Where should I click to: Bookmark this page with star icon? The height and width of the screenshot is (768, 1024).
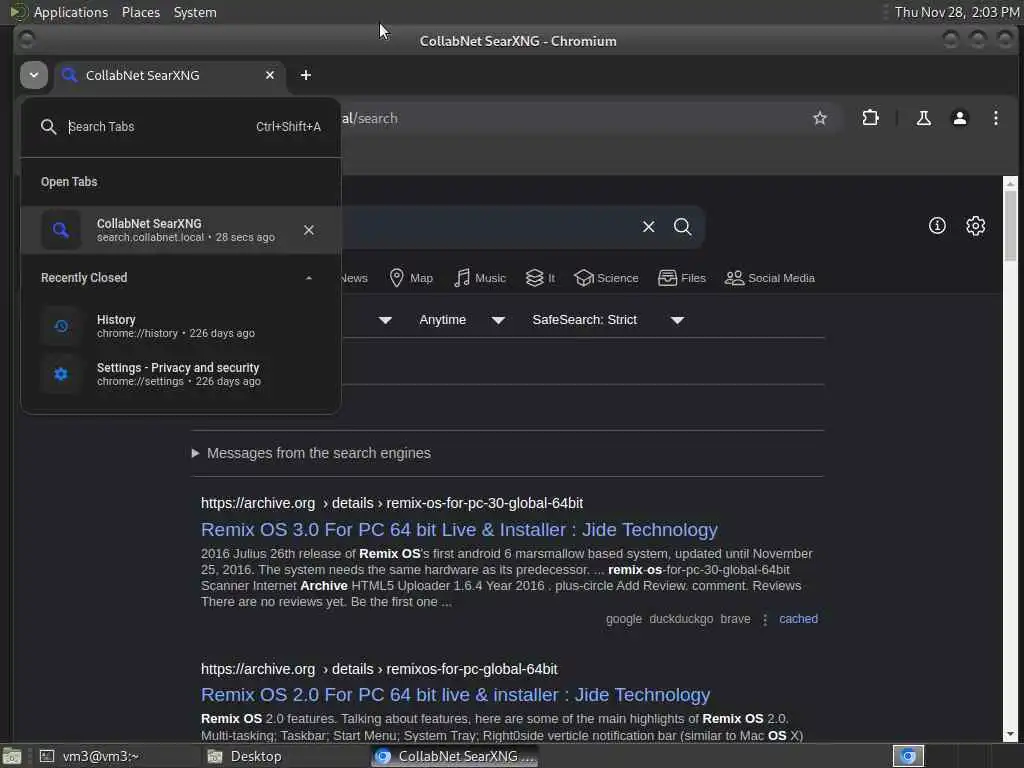(x=820, y=118)
